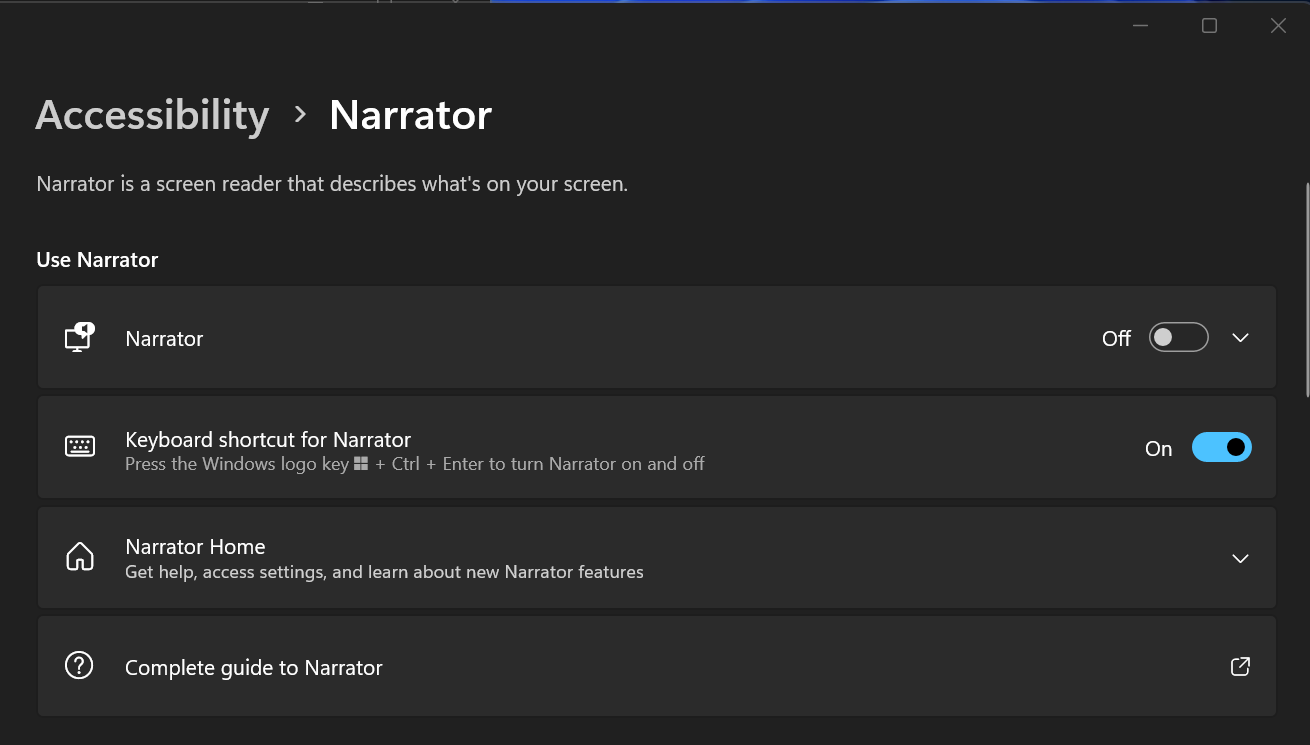Click the vertical scrollbar thumb
The width and height of the screenshot is (1310, 745).
tap(1306, 290)
